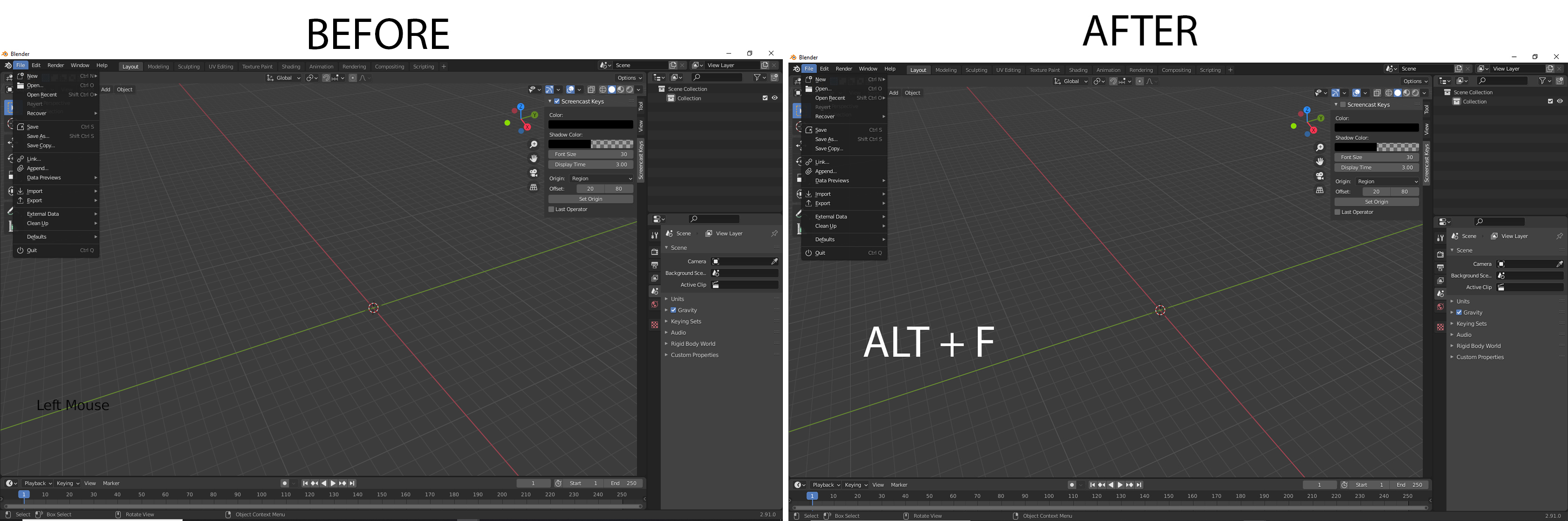Open the Sculpting workspace tab in BEFORE window
1568x521 pixels.
pos(189,66)
